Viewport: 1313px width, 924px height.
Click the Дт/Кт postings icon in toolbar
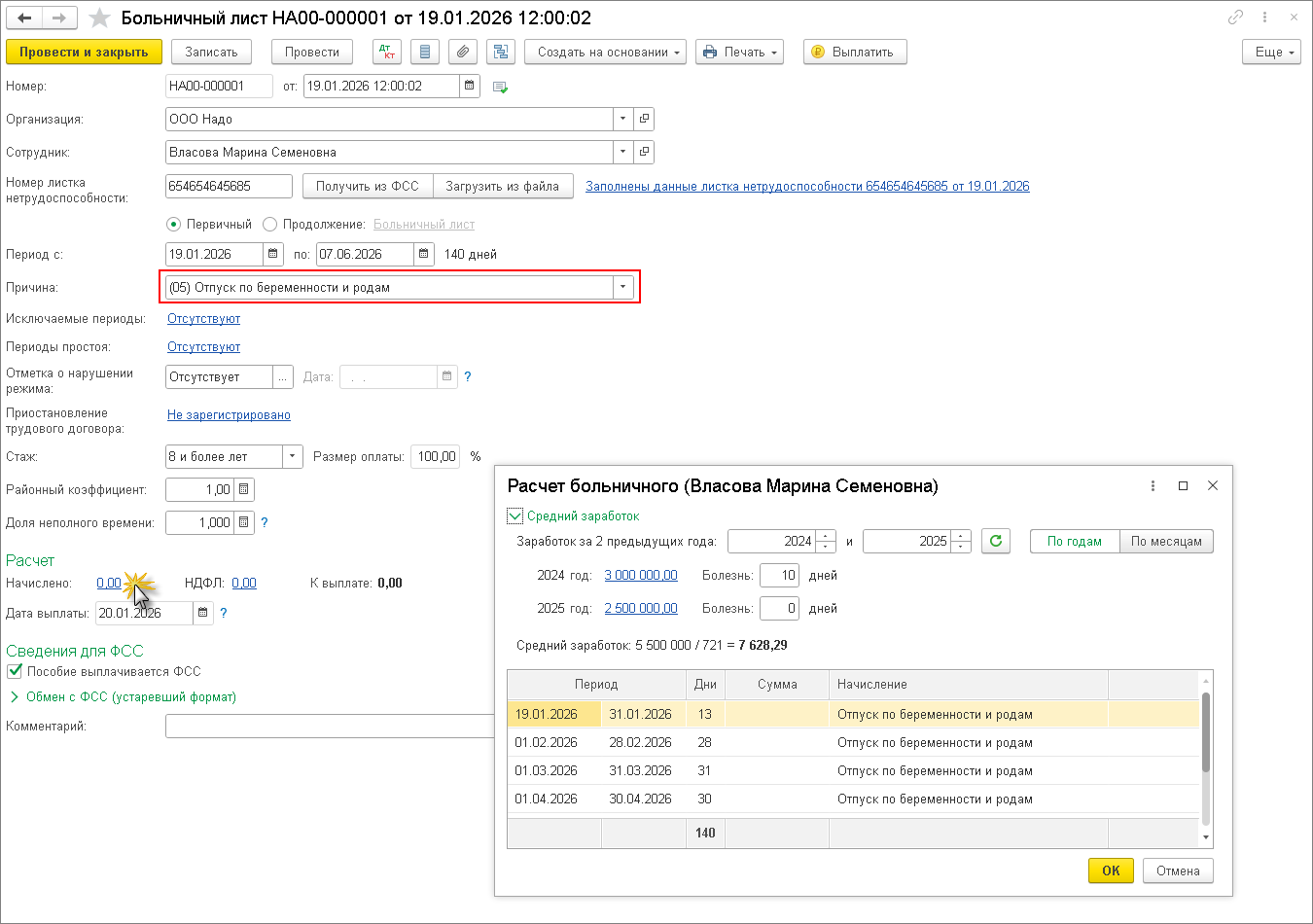pyautogui.click(x=387, y=53)
